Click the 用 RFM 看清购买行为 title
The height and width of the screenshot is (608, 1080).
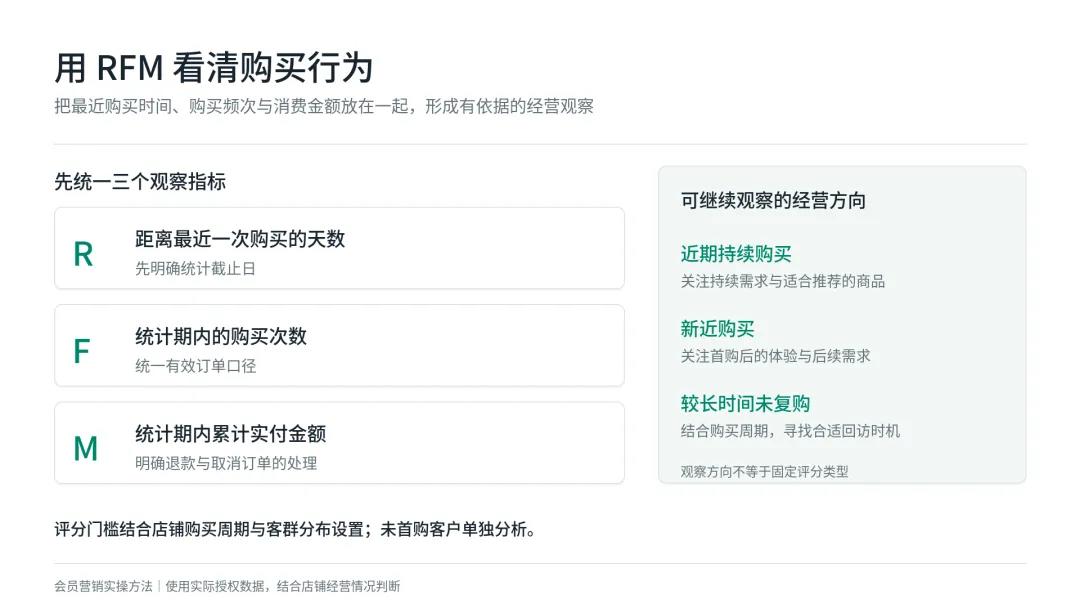214,67
